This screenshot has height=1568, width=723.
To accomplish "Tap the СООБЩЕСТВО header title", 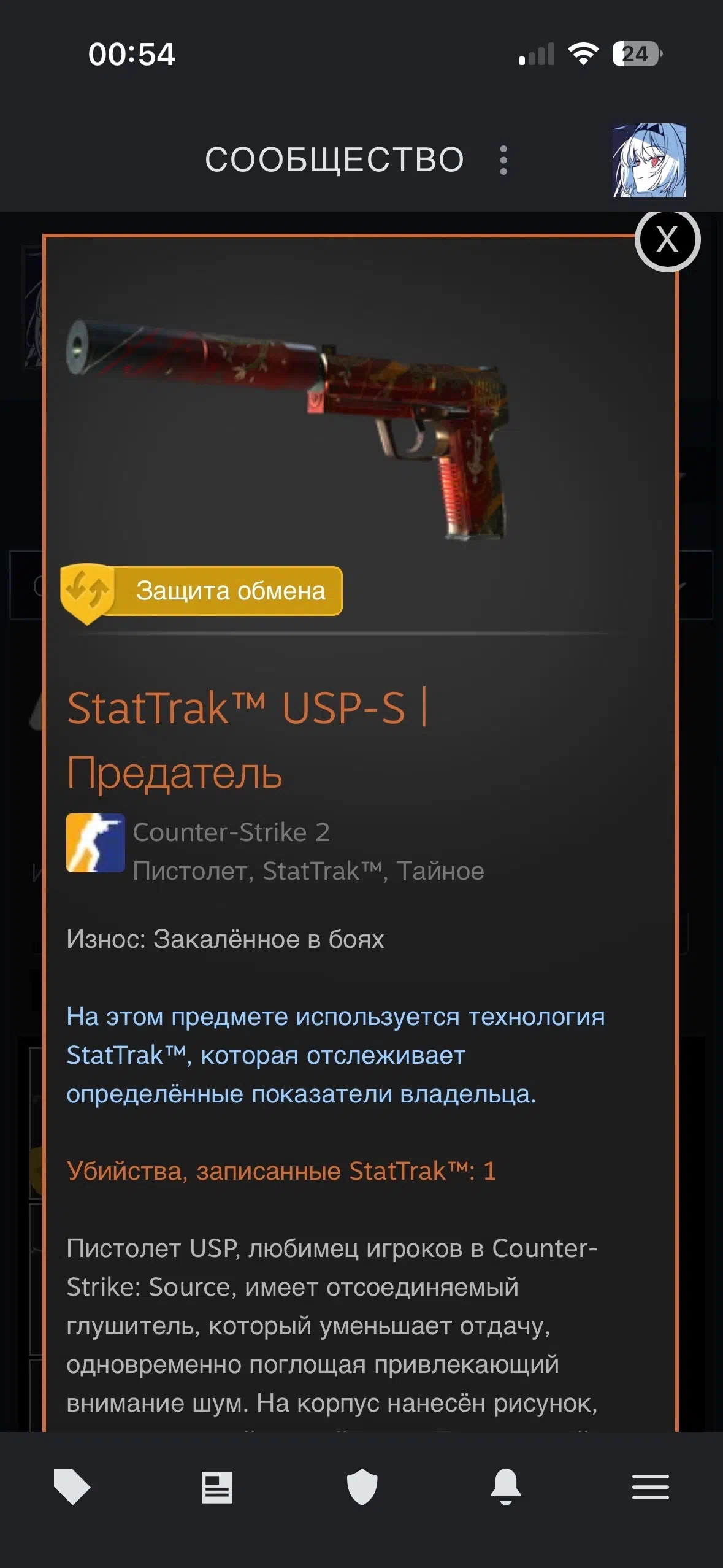I will click(x=334, y=160).
